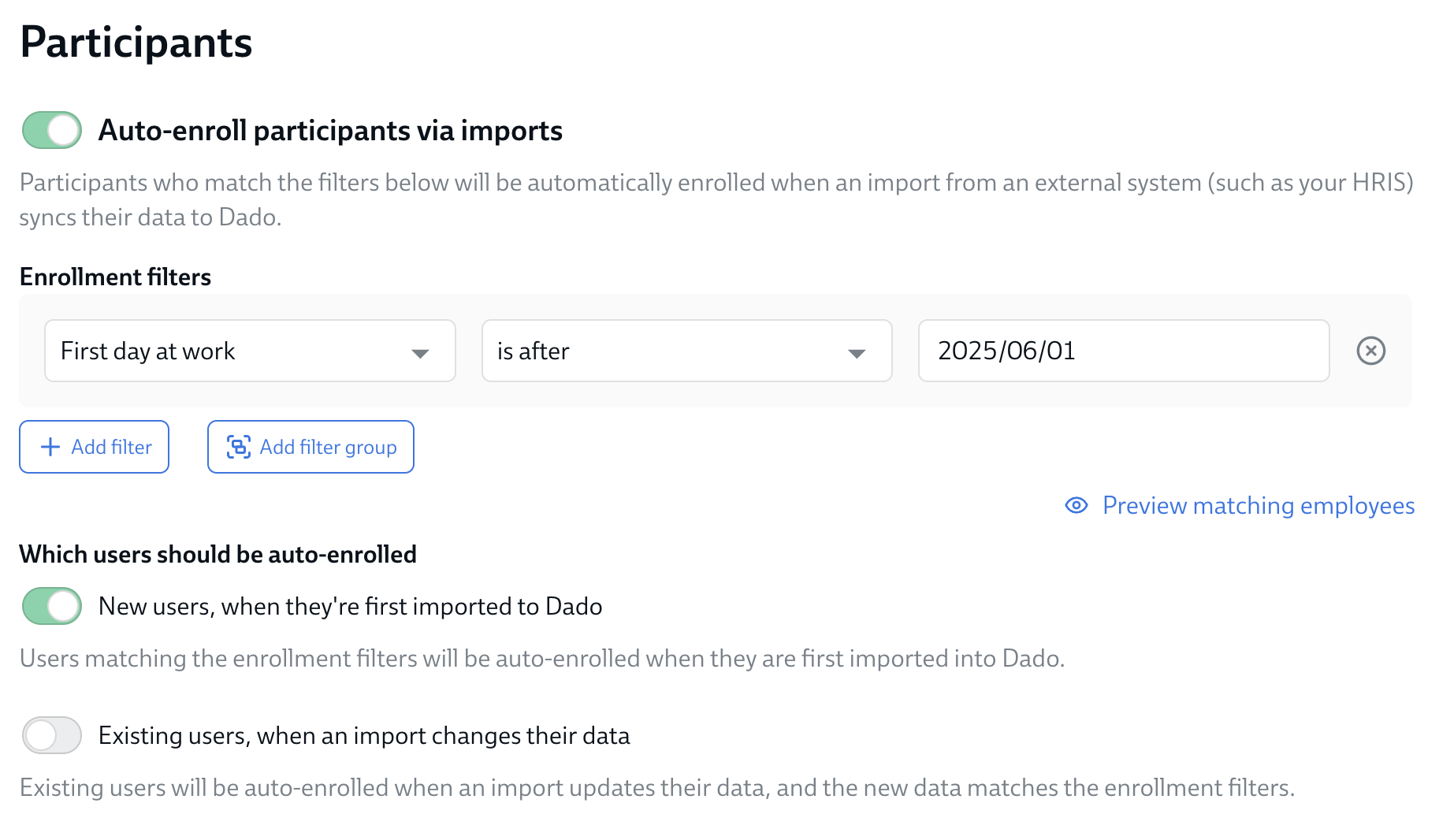This screenshot has height=840, width=1439.
Task: Click the Add filter button
Action: pyautogui.click(x=94, y=447)
